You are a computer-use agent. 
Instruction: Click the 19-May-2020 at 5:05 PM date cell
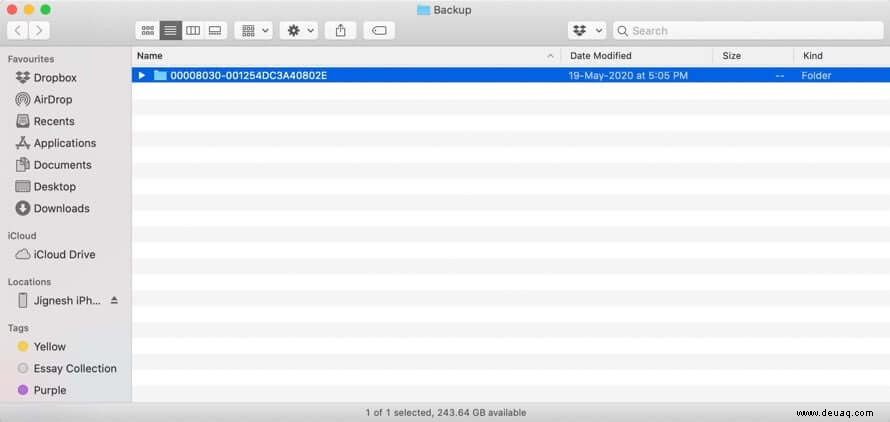pos(628,75)
